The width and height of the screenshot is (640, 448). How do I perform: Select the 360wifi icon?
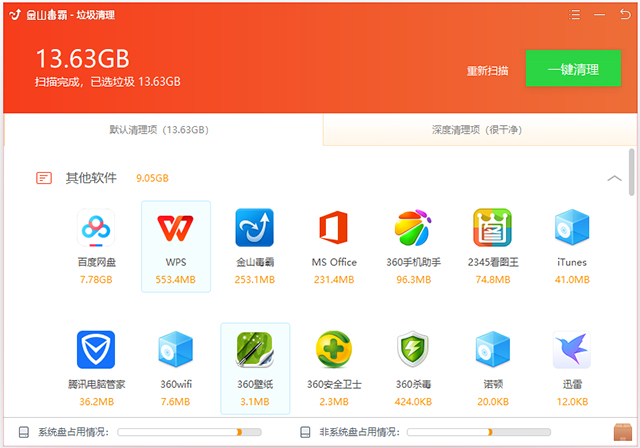click(176, 349)
